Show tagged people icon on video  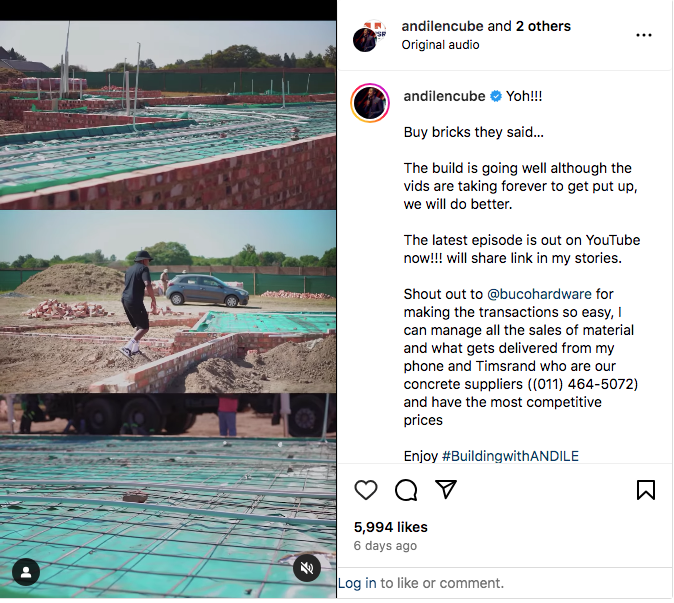(26, 572)
